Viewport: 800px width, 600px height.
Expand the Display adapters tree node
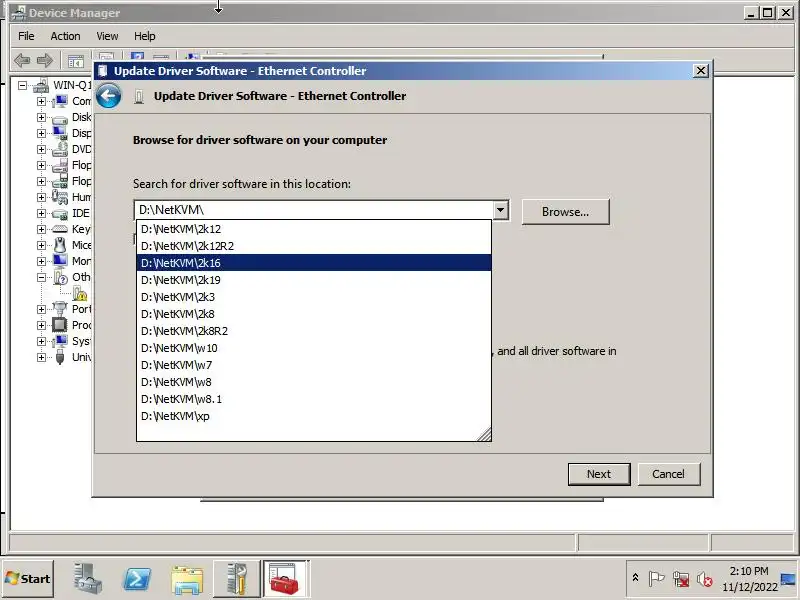tap(41, 133)
